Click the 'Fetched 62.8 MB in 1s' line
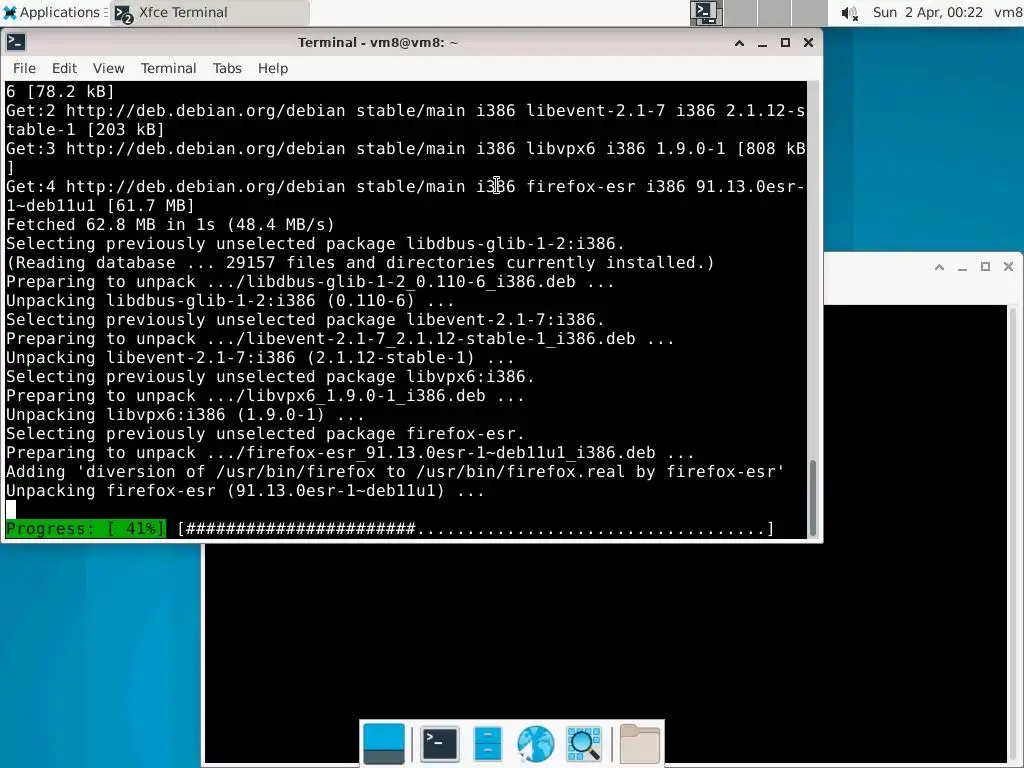Viewport: 1024px width, 768px height. [170, 225]
